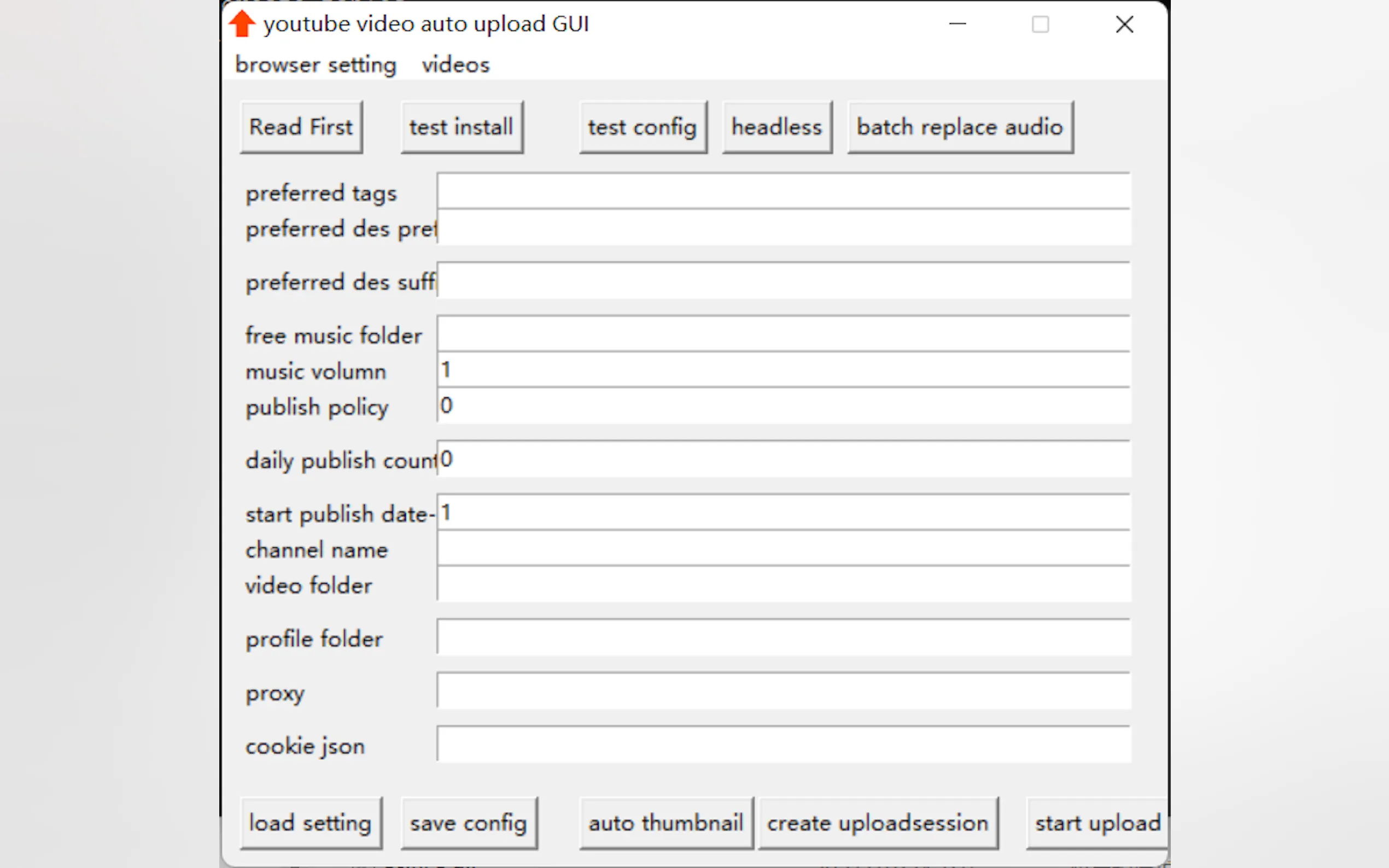Select the publish policy field
Viewport: 1389px width, 868px height.
(783, 406)
